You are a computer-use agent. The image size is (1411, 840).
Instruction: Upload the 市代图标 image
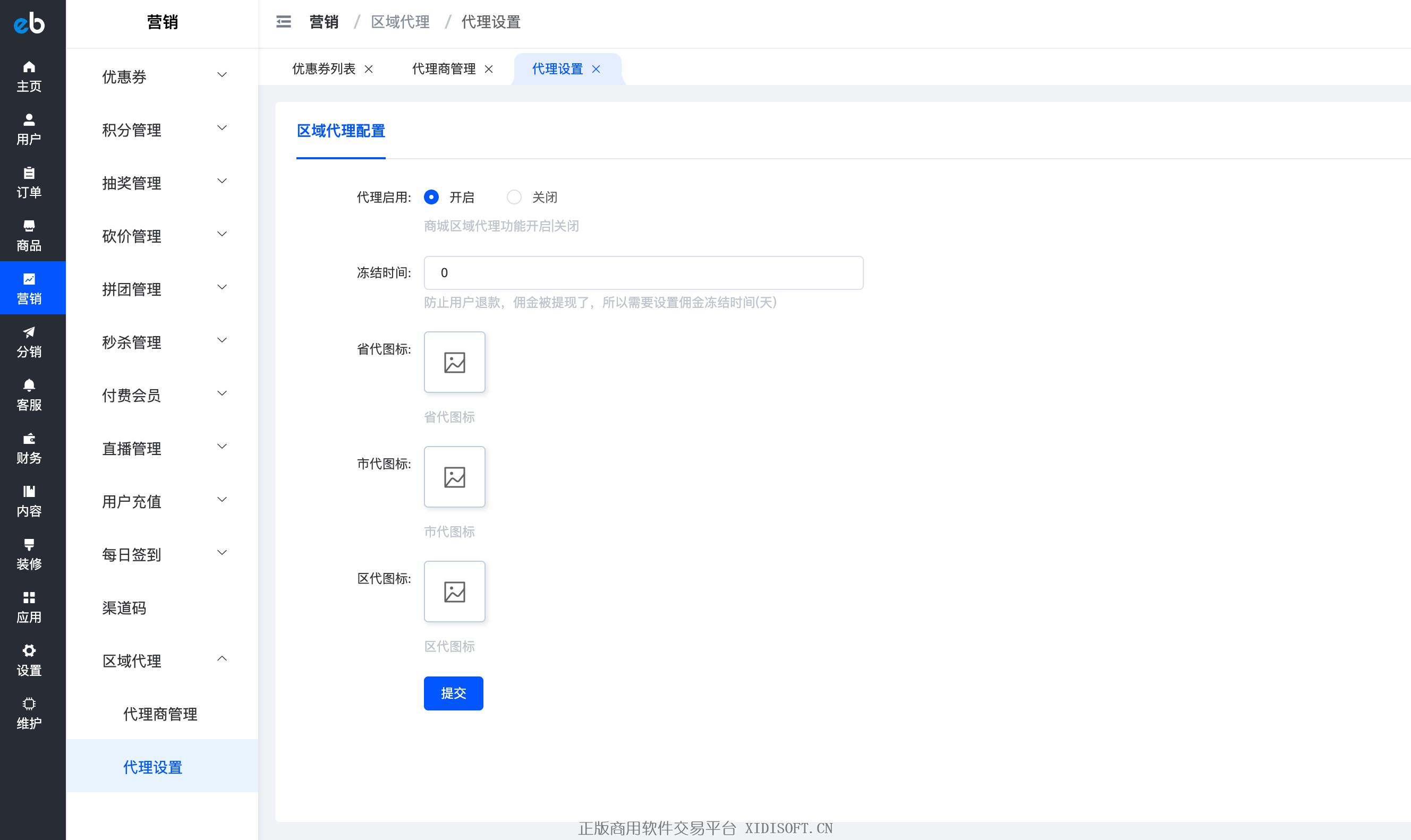tap(455, 477)
